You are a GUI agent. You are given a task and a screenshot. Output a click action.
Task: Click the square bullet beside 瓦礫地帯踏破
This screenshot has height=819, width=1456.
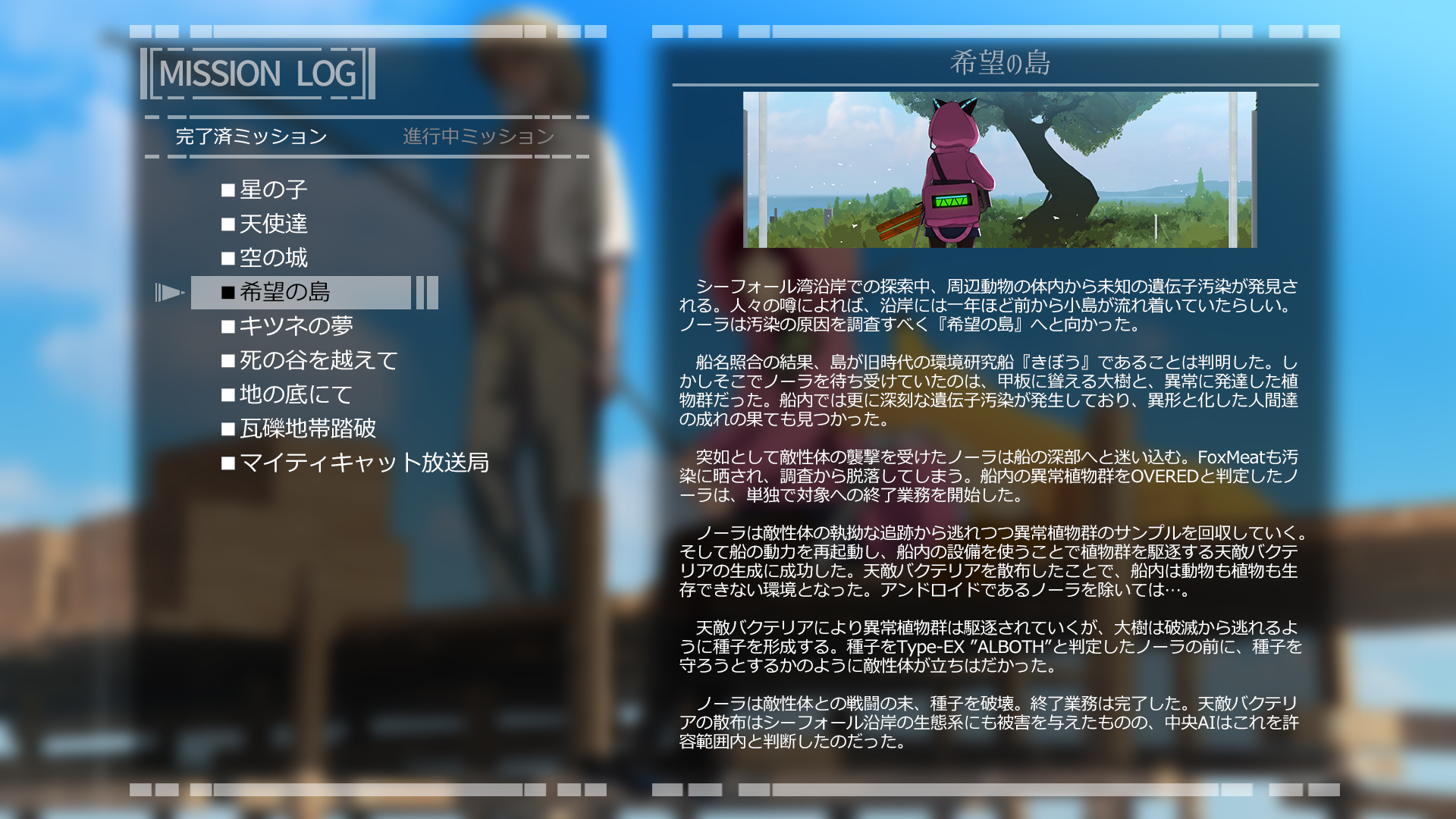(x=227, y=429)
